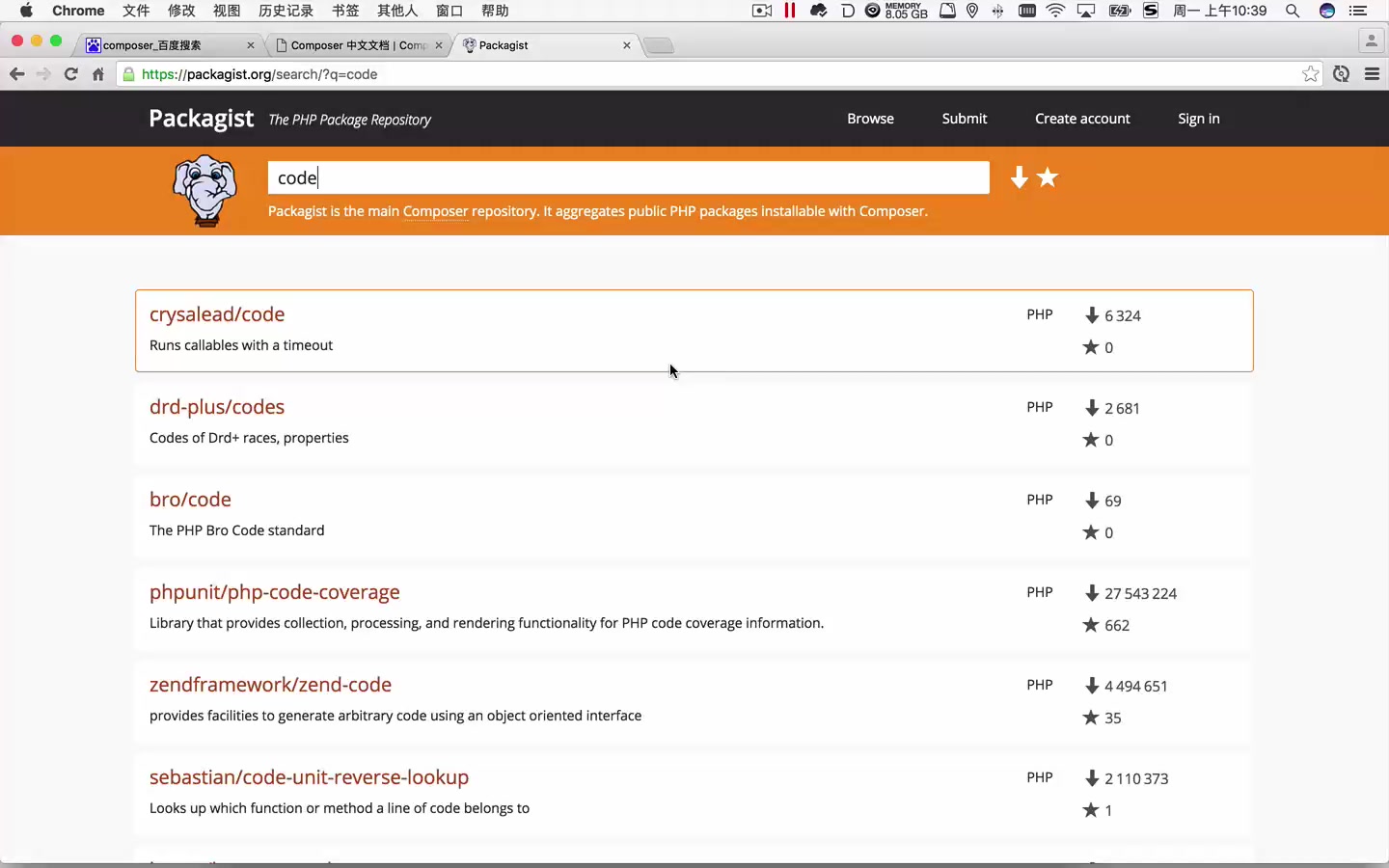Open the 修改 menu
This screenshot has width=1389, height=868.
(181, 11)
